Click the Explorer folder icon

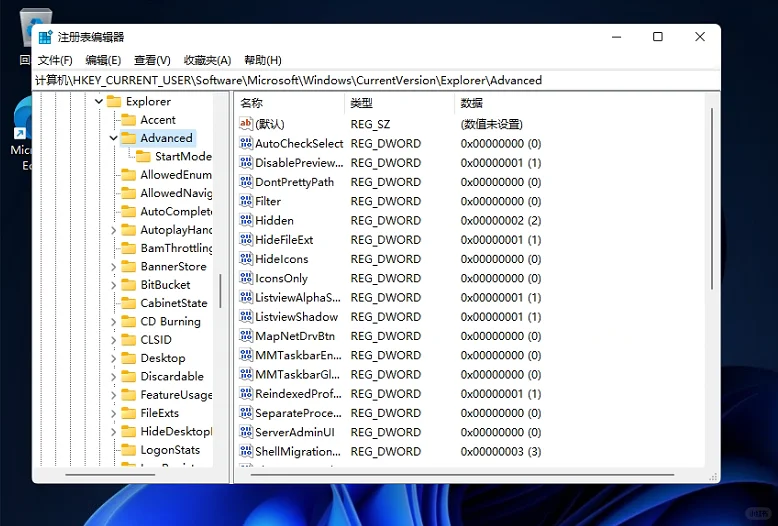(114, 101)
